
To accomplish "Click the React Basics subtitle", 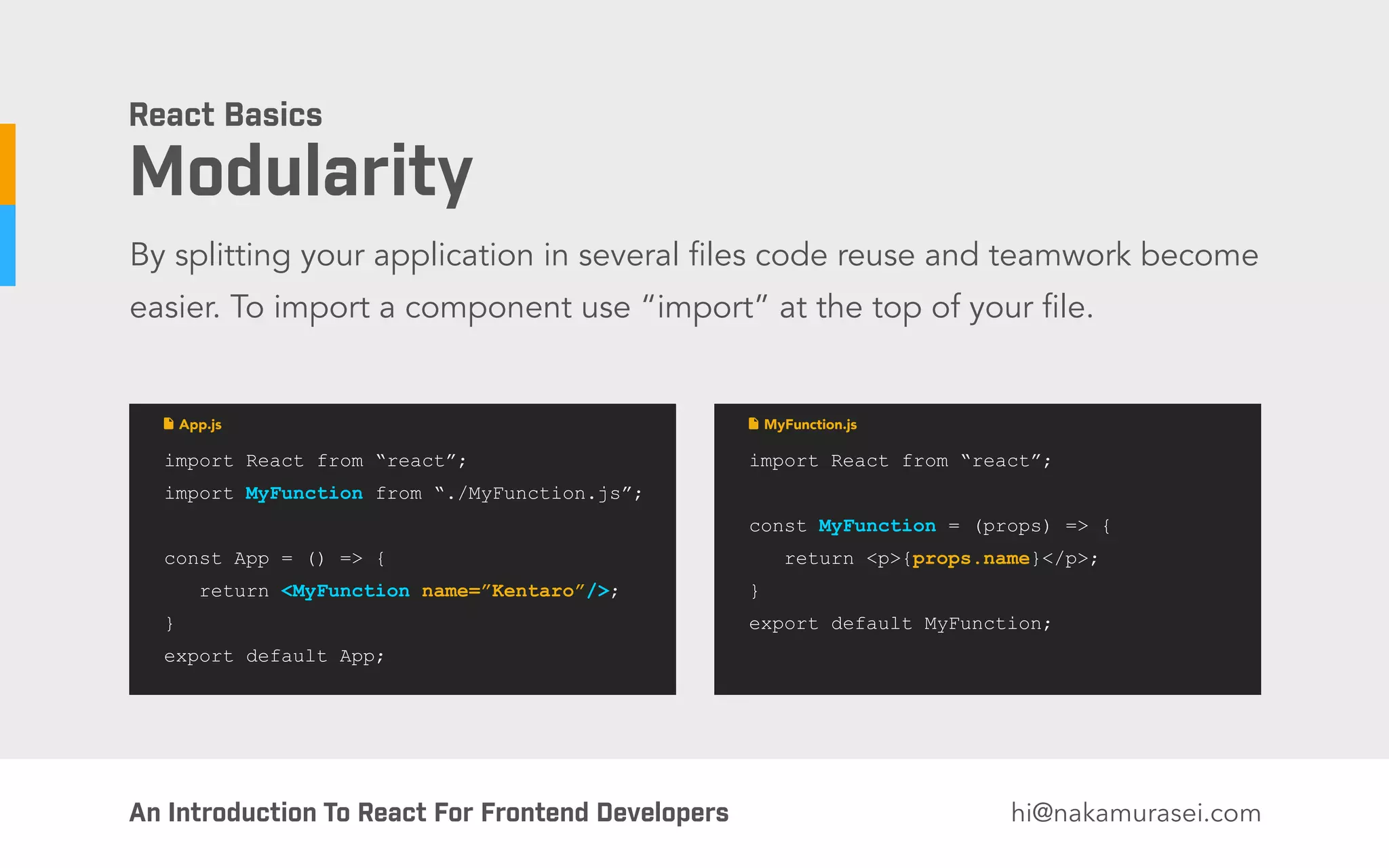I will tap(225, 115).
